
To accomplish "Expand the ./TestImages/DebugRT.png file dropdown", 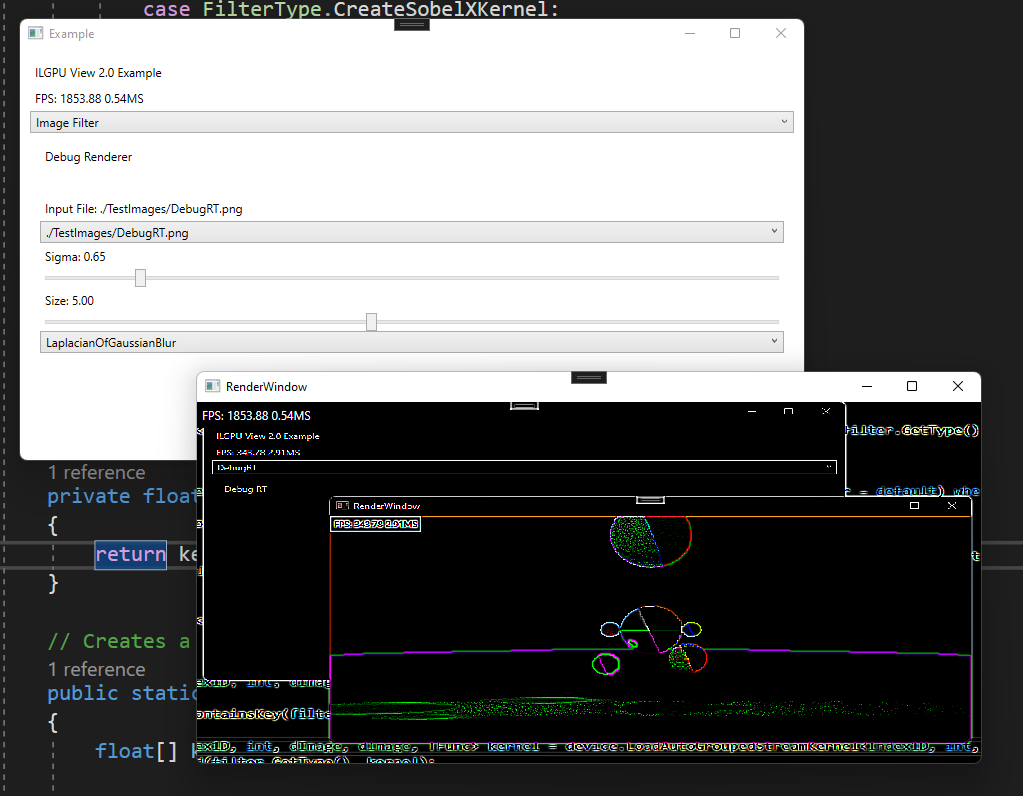I will coord(412,232).
